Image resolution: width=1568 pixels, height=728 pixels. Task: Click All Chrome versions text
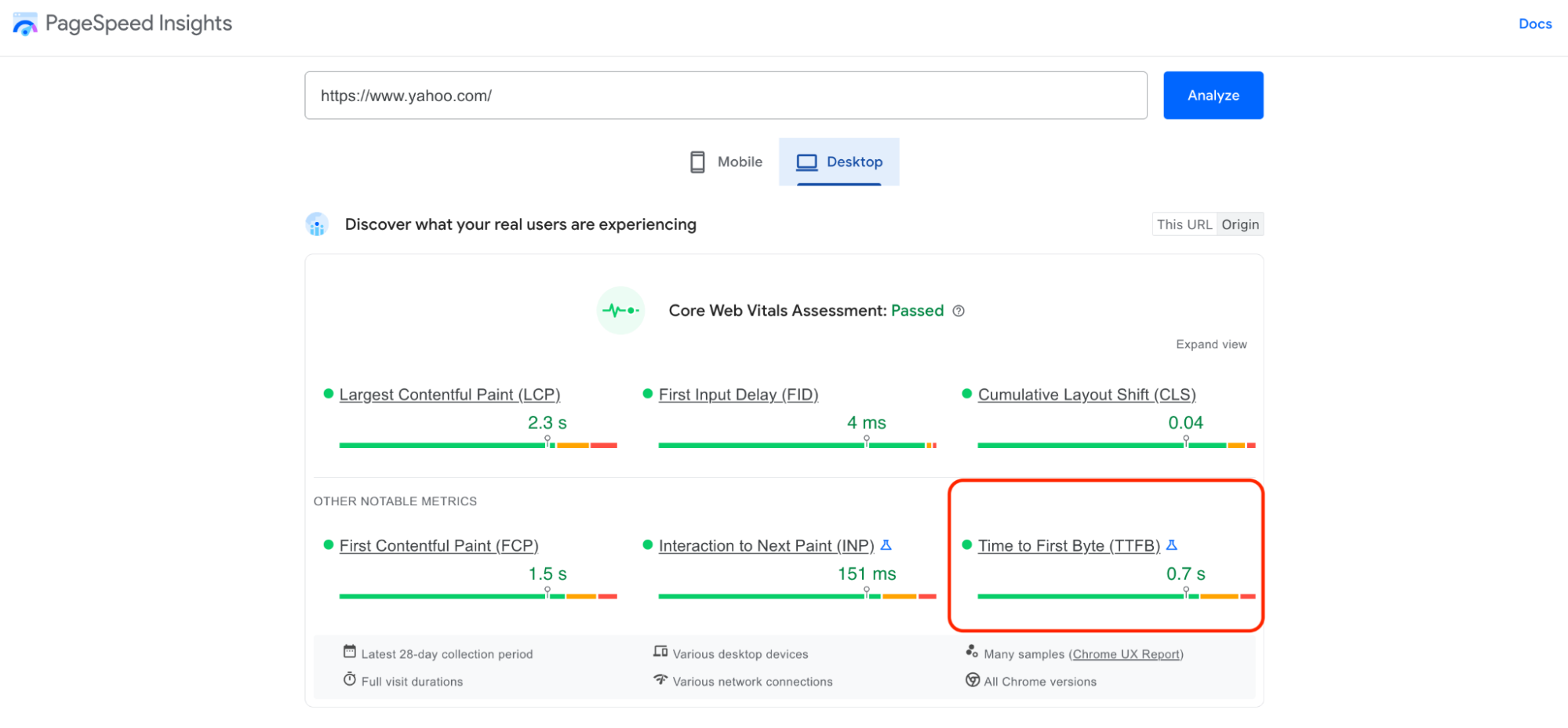pos(1040,682)
